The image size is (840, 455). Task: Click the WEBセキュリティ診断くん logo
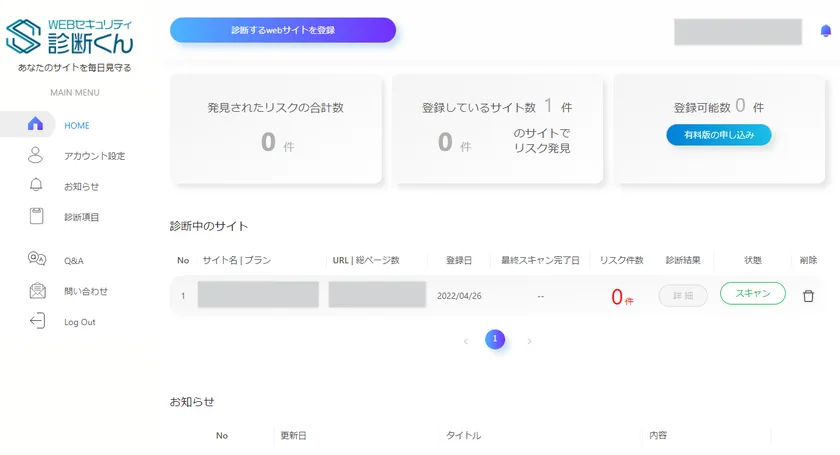(x=68, y=37)
